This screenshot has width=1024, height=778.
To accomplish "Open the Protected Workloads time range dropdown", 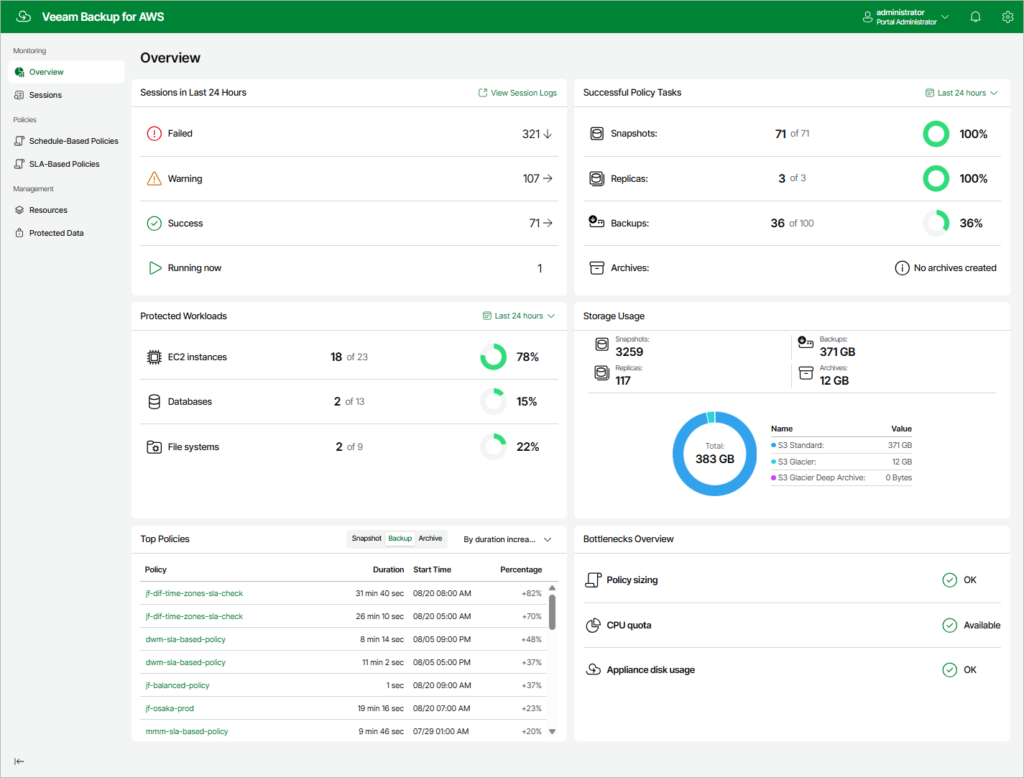I will 518,315.
